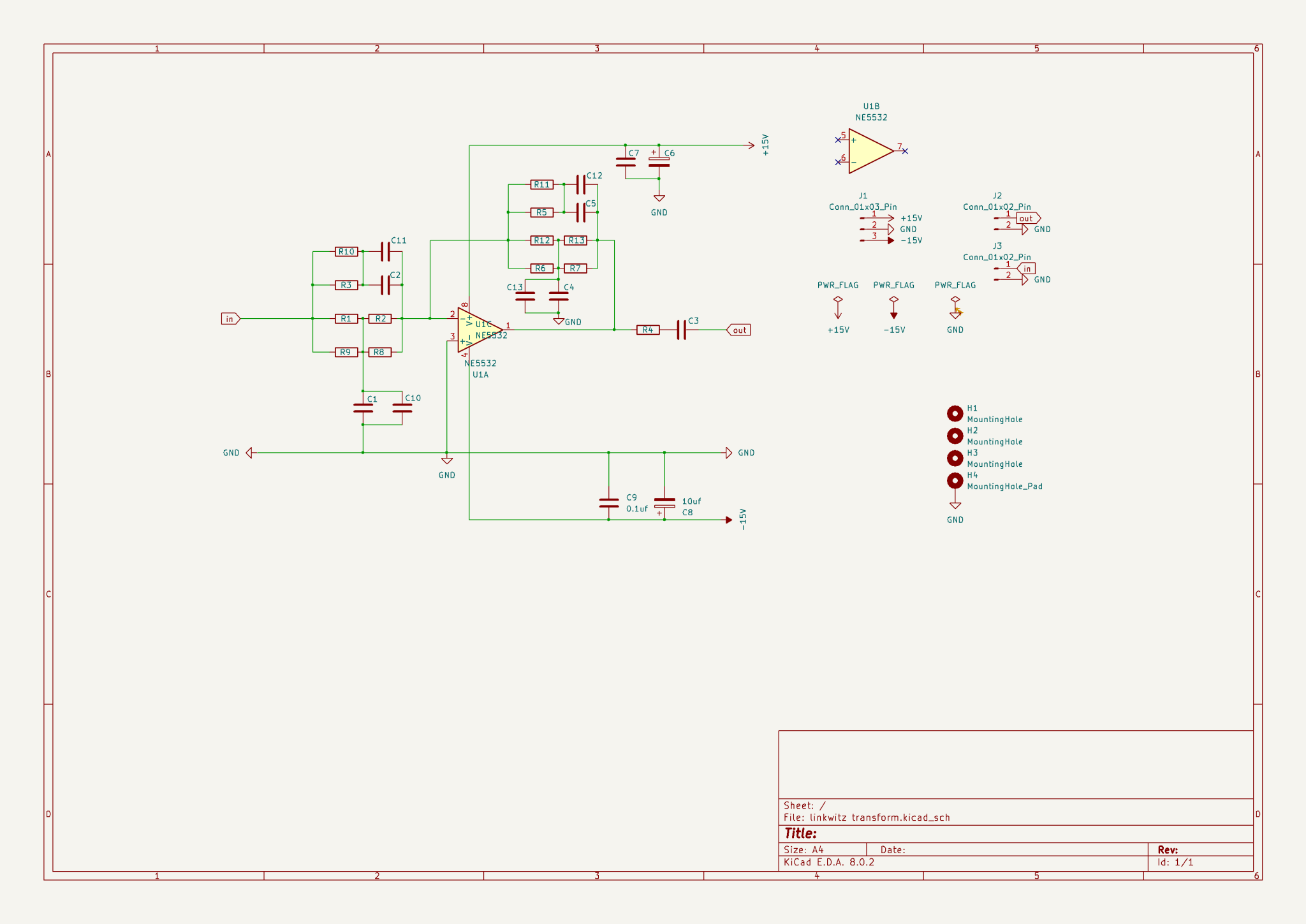Viewport: 1306px width, 924px height.
Task: Click the 10uf polarized capacitor C8
Action: tap(664, 504)
